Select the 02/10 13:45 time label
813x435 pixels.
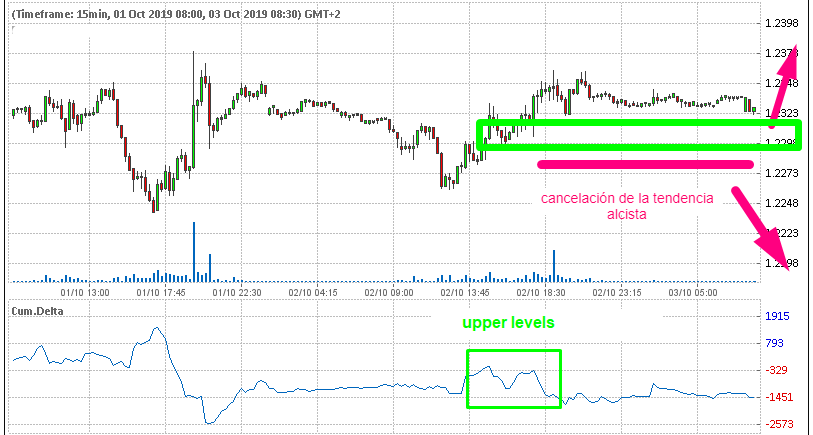(x=465, y=292)
